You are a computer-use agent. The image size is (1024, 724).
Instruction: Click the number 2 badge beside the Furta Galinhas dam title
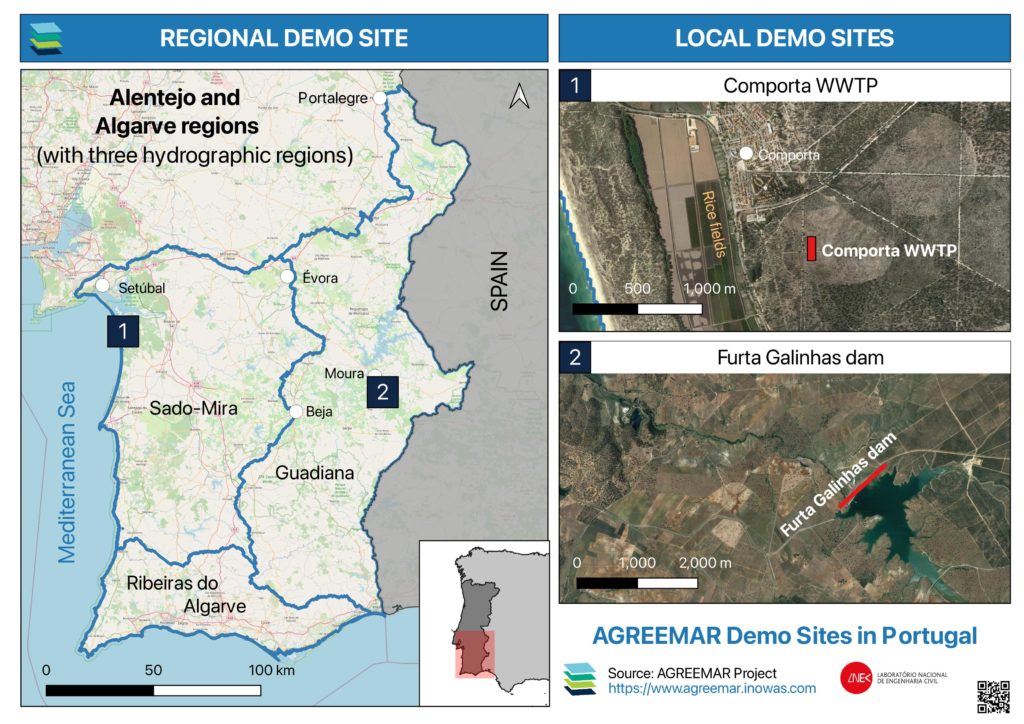click(x=575, y=357)
